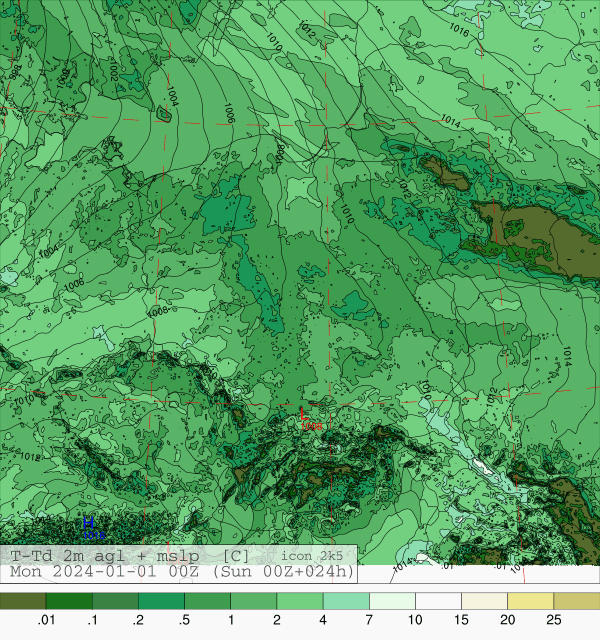Select the legend swatch between .5 and 1

(207, 601)
